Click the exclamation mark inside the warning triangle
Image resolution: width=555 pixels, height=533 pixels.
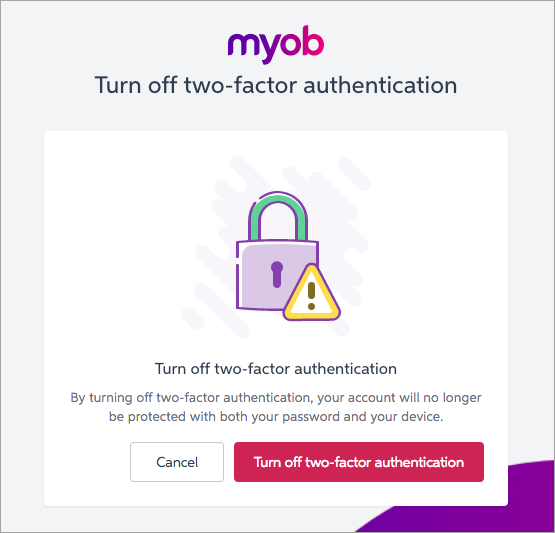click(311, 296)
